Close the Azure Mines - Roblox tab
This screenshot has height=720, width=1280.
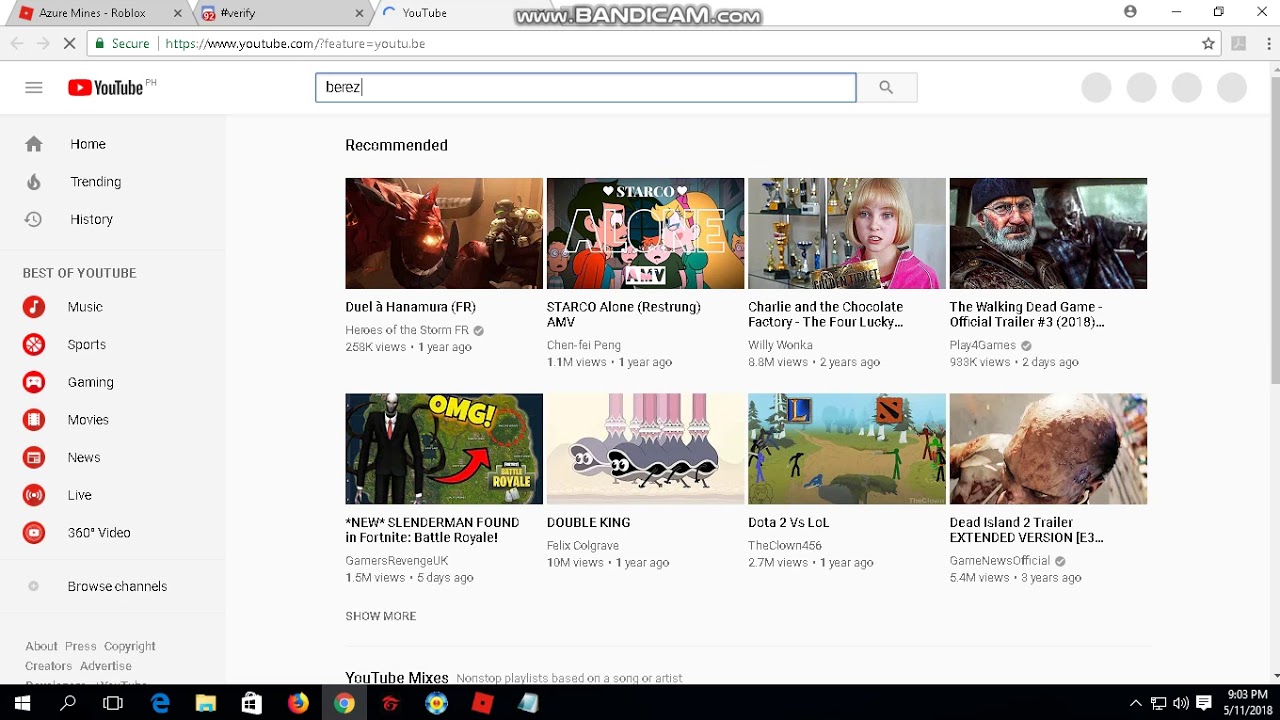(x=178, y=13)
